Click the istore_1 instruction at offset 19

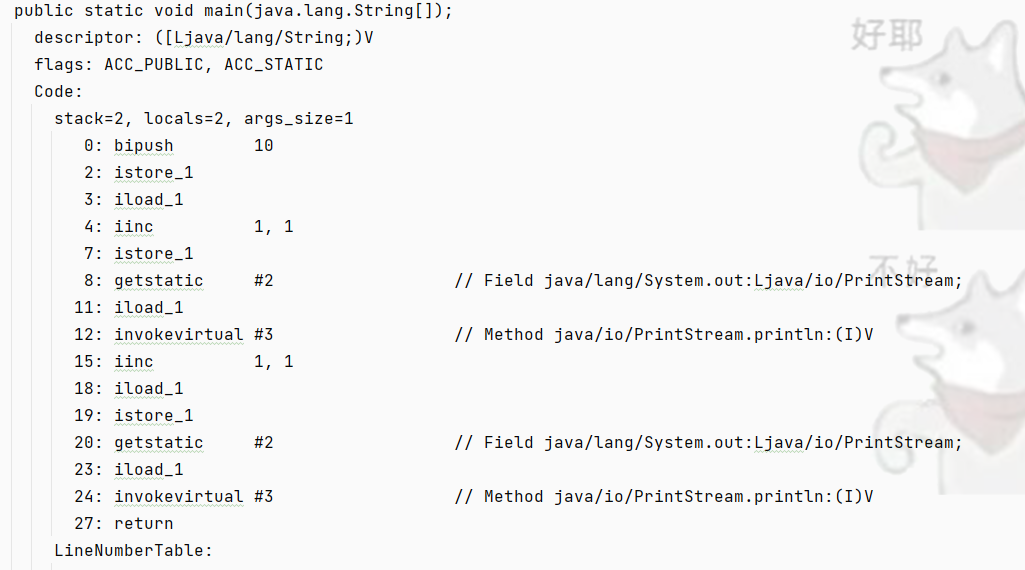[154, 416]
